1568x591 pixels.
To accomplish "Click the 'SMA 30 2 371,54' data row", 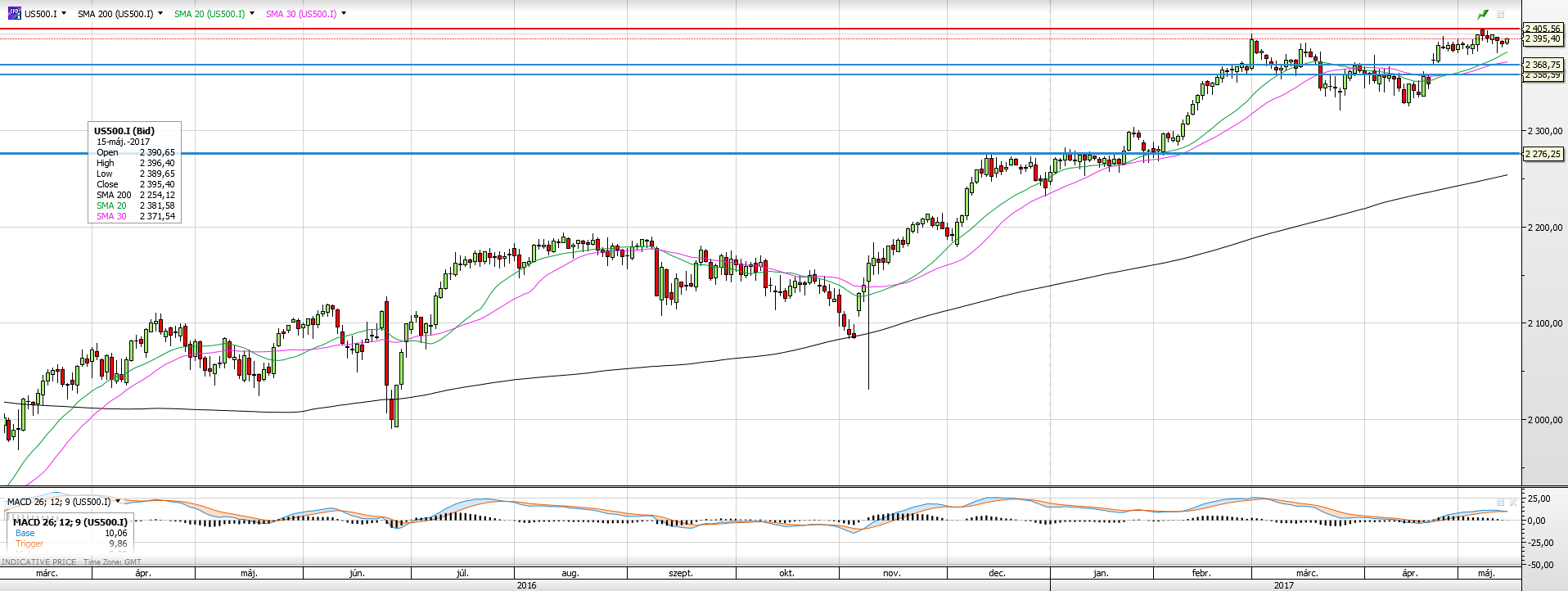I will [x=135, y=216].
